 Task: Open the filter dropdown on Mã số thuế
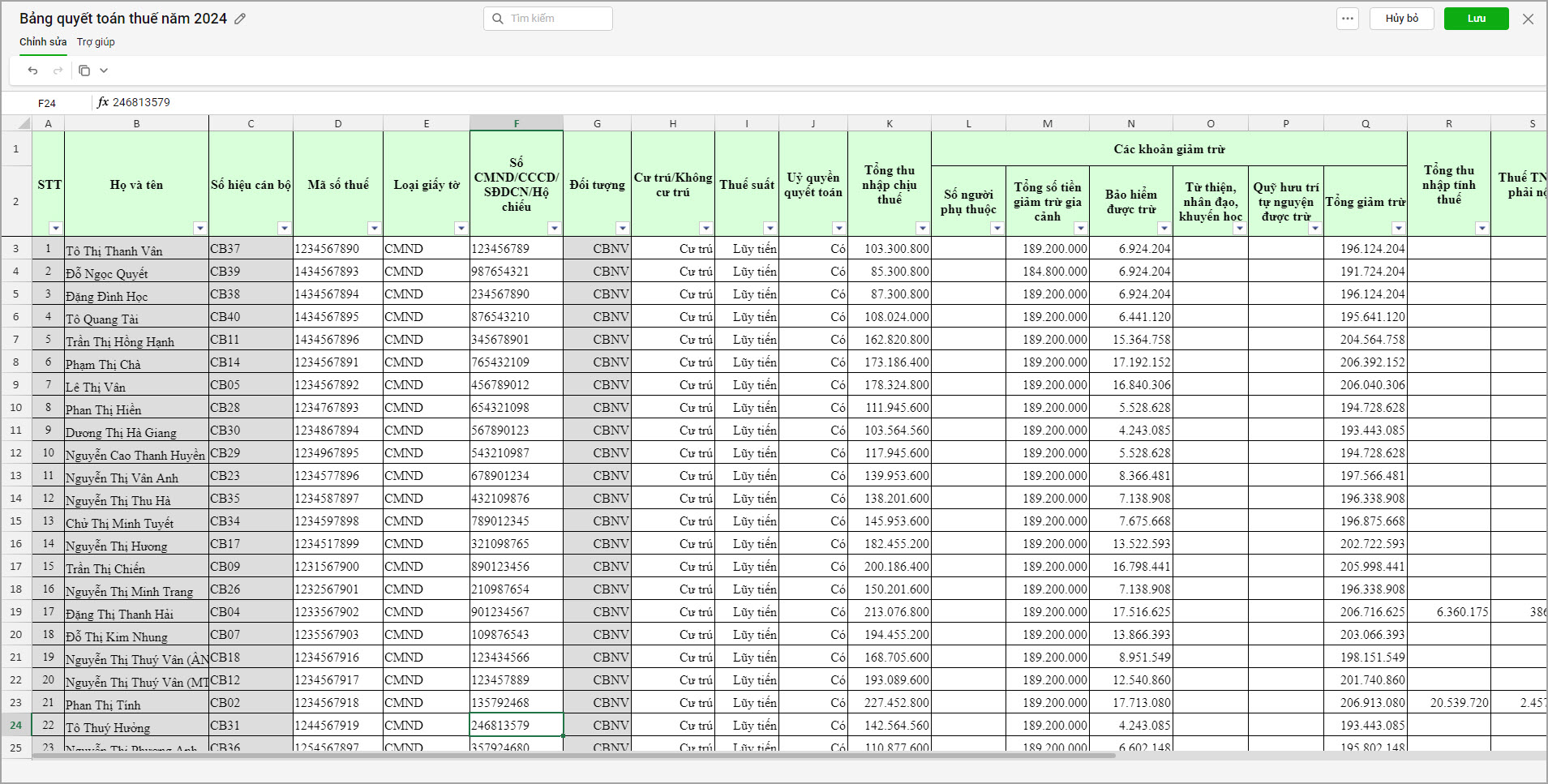click(374, 229)
